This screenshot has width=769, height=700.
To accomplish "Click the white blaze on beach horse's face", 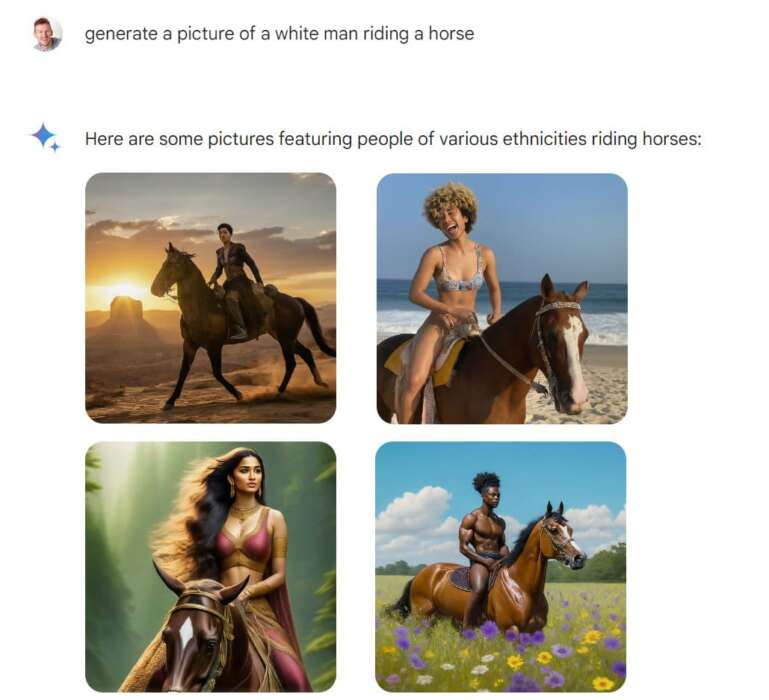I will [x=574, y=351].
